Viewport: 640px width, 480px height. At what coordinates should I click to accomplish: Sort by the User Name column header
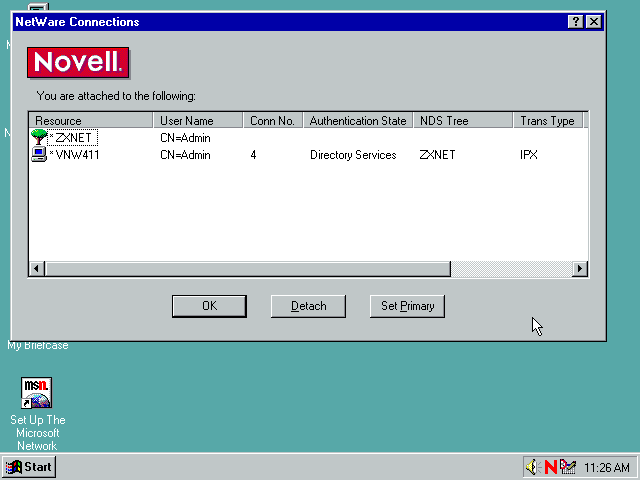pyautogui.click(x=198, y=121)
